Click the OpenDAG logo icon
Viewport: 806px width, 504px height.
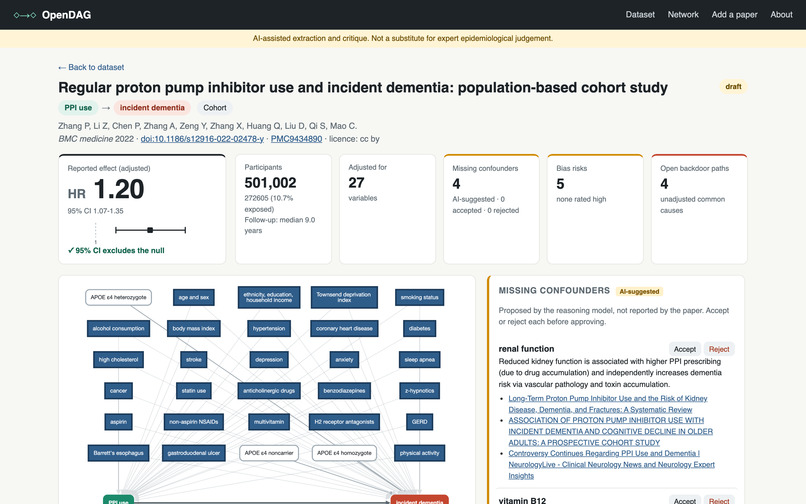[25, 15]
